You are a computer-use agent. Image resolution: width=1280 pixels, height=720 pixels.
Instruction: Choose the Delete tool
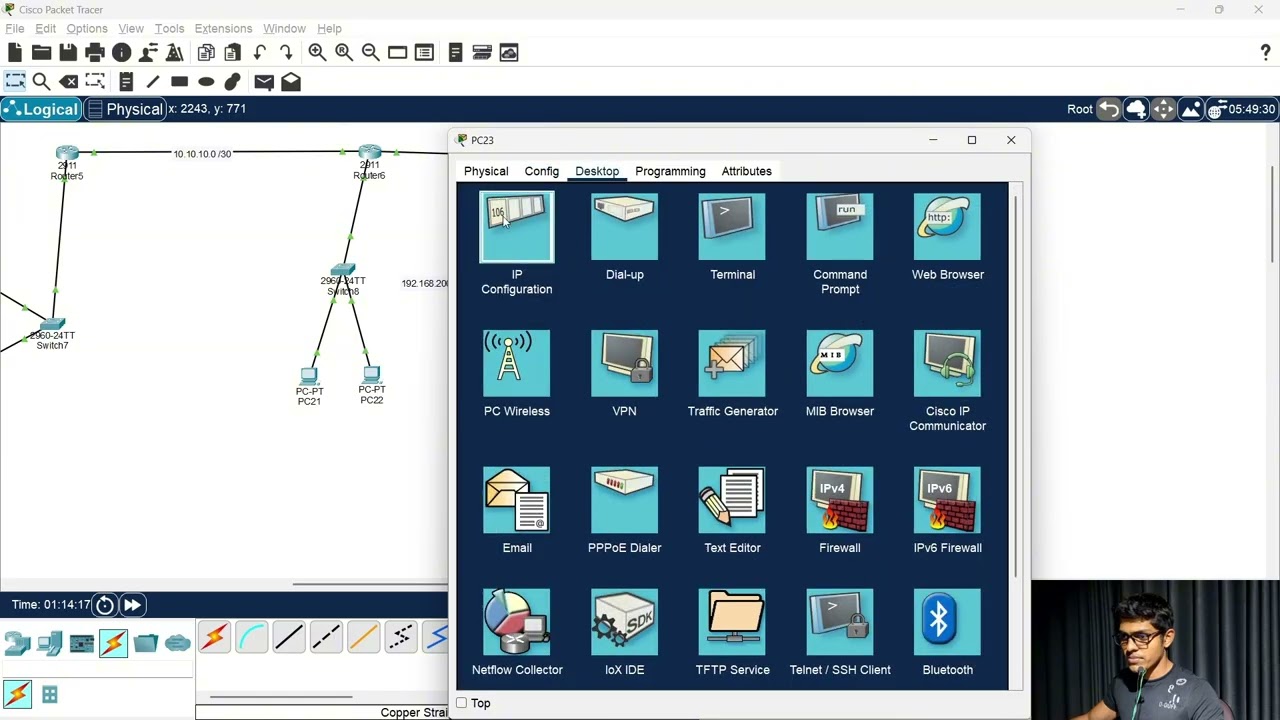pos(68,81)
